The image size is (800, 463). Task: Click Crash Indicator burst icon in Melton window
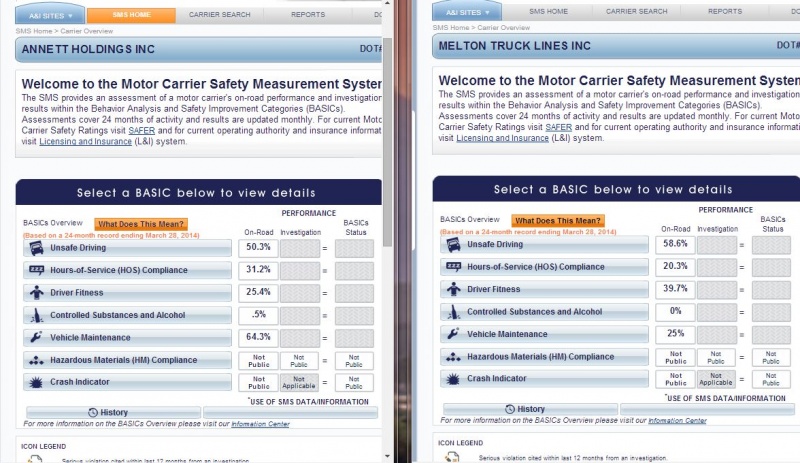(x=454, y=379)
